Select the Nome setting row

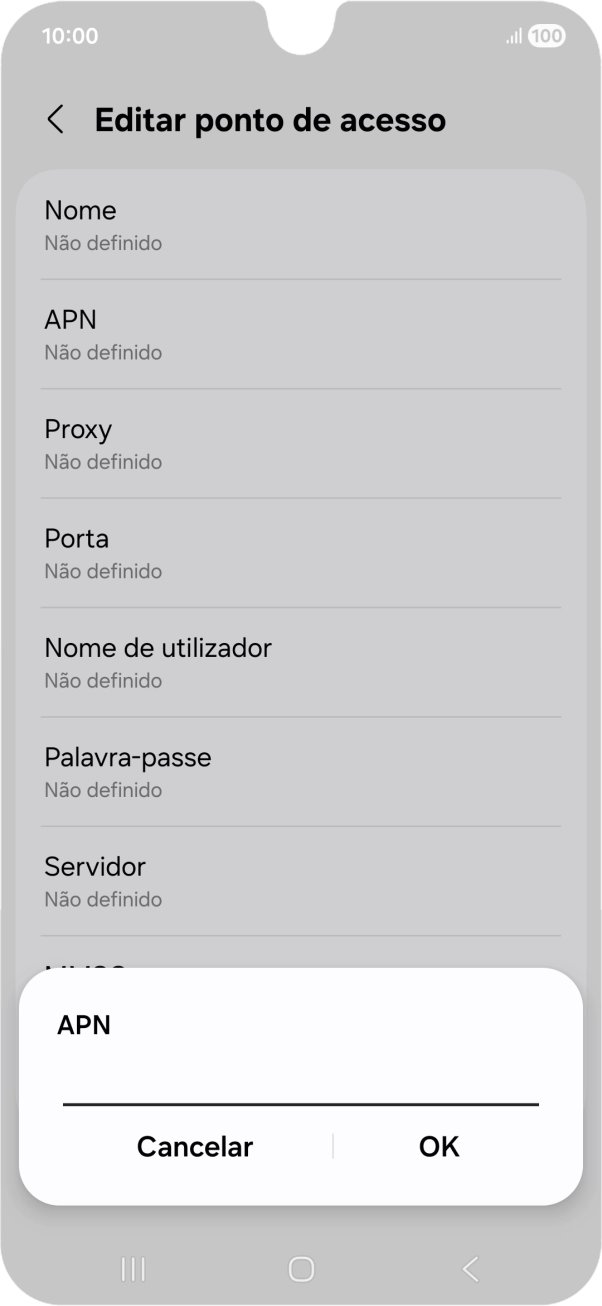[300, 225]
